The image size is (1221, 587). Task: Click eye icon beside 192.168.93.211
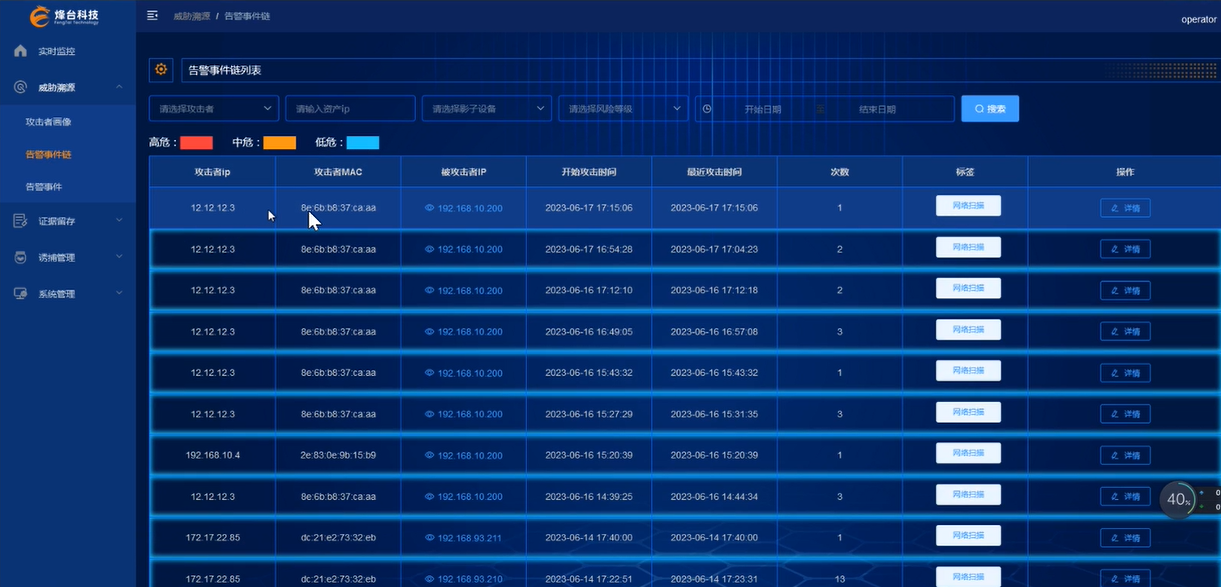pos(430,538)
